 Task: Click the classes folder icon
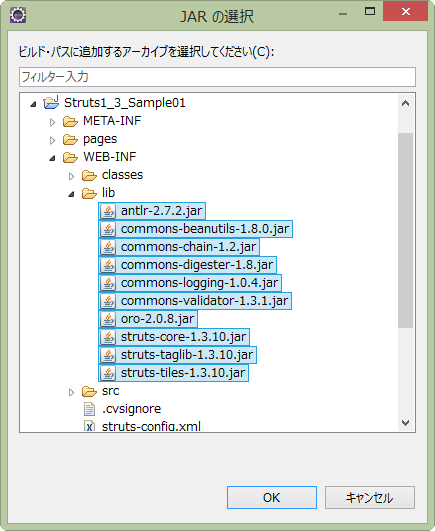point(89,175)
